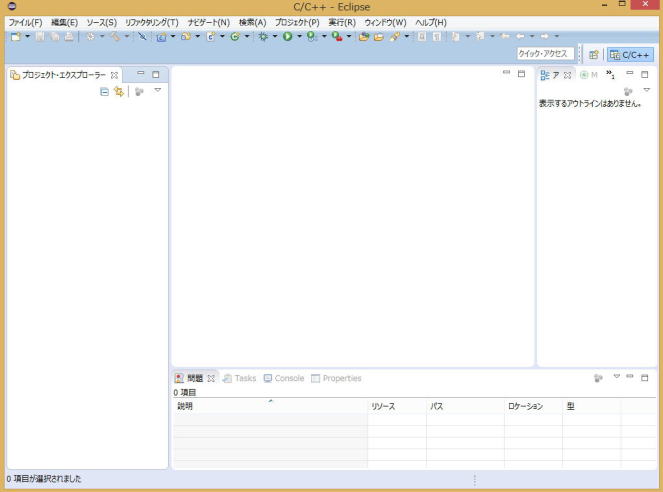The width and height of the screenshot is (663, 492).
Task: Click the Build hammer icon
Action: click(x=115, y=37)
